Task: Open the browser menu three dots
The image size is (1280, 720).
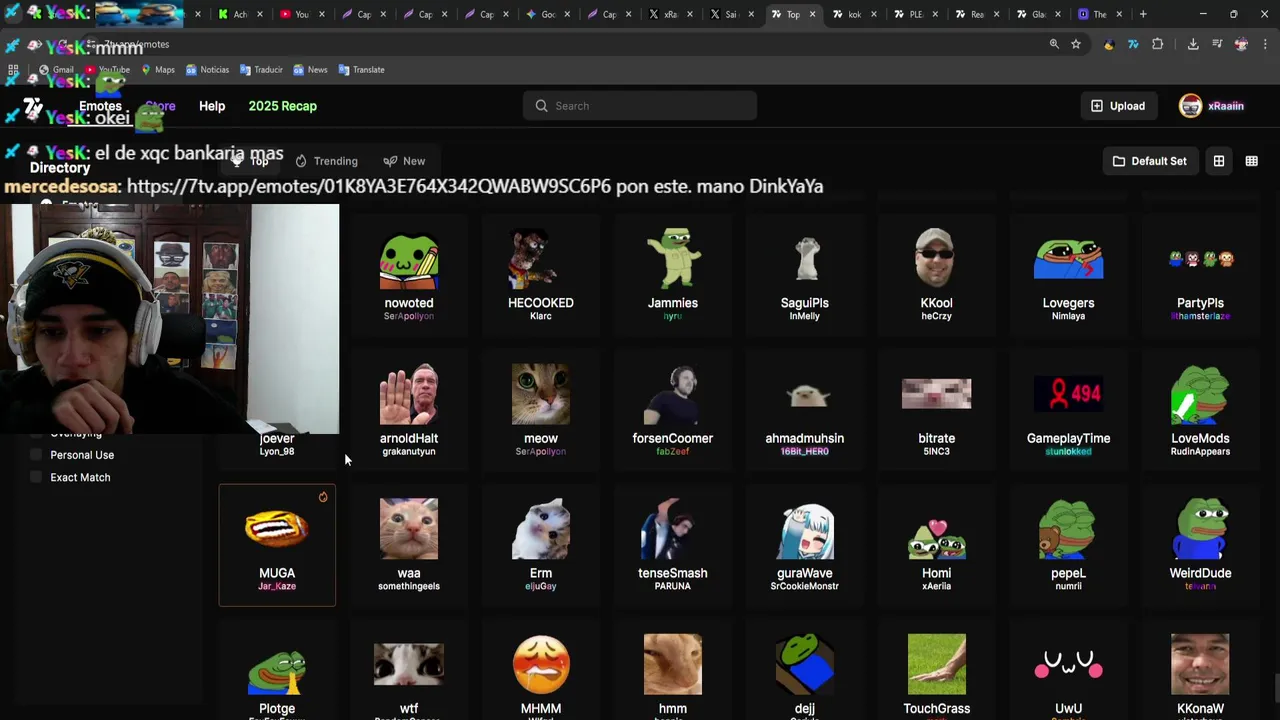Action: click(1266, 44)
